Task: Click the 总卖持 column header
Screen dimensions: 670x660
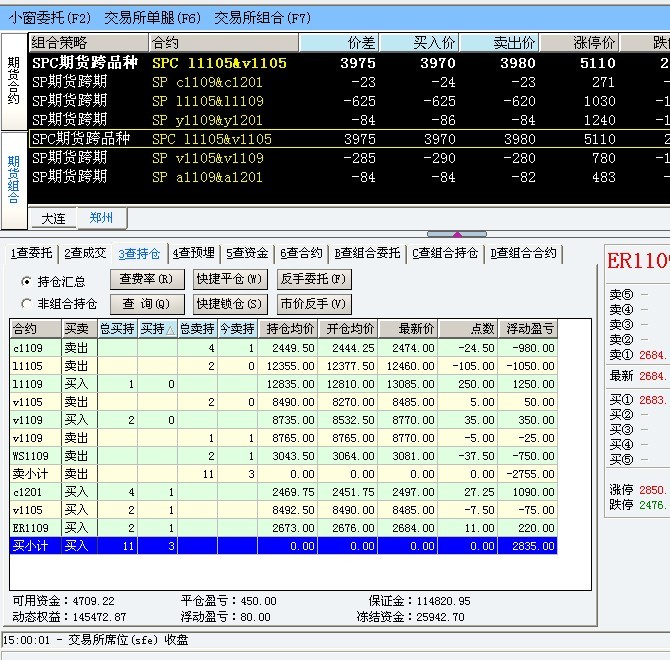Action: [x=197, y=329]
